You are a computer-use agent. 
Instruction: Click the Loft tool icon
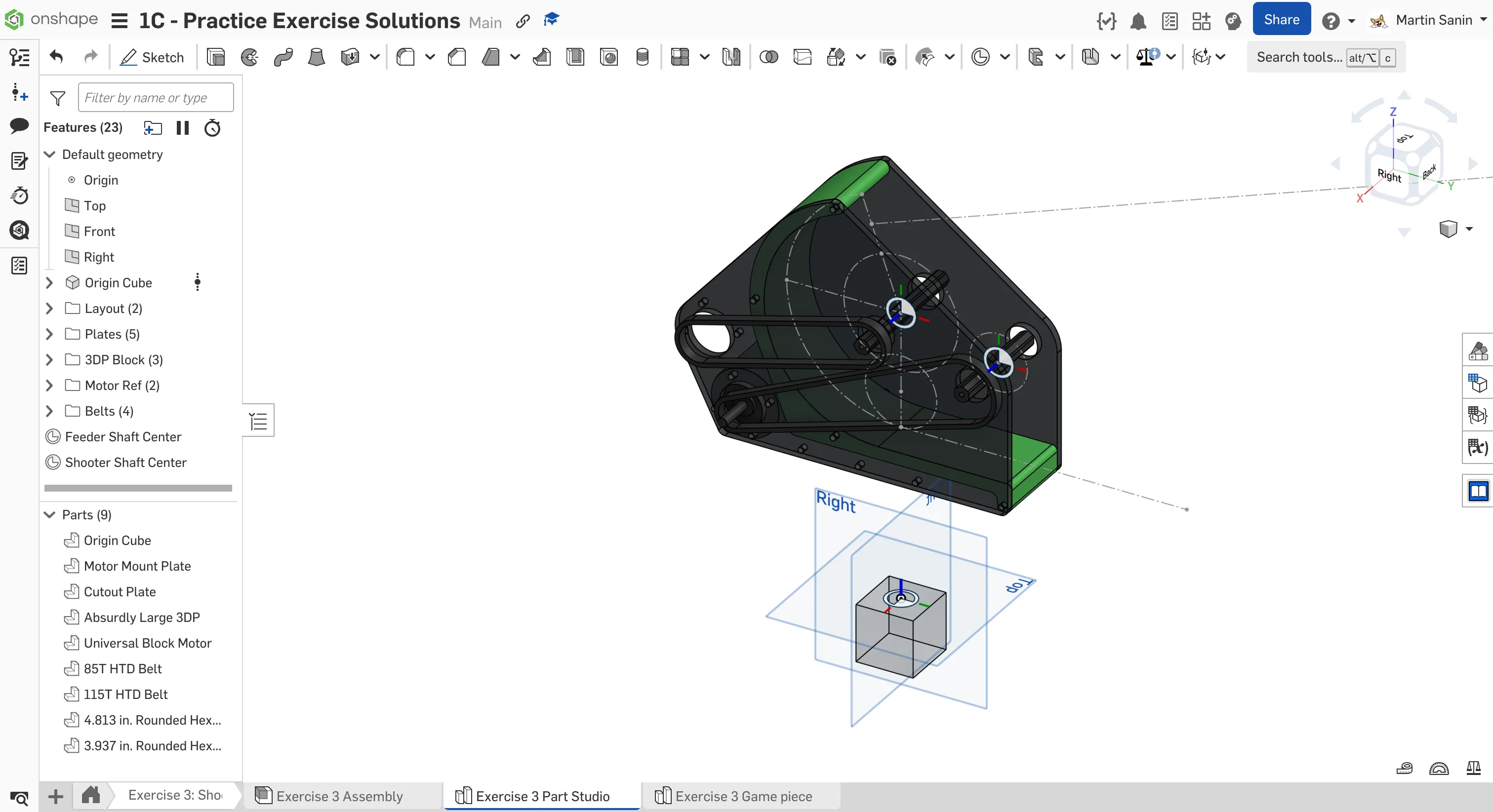pos(316,57)
